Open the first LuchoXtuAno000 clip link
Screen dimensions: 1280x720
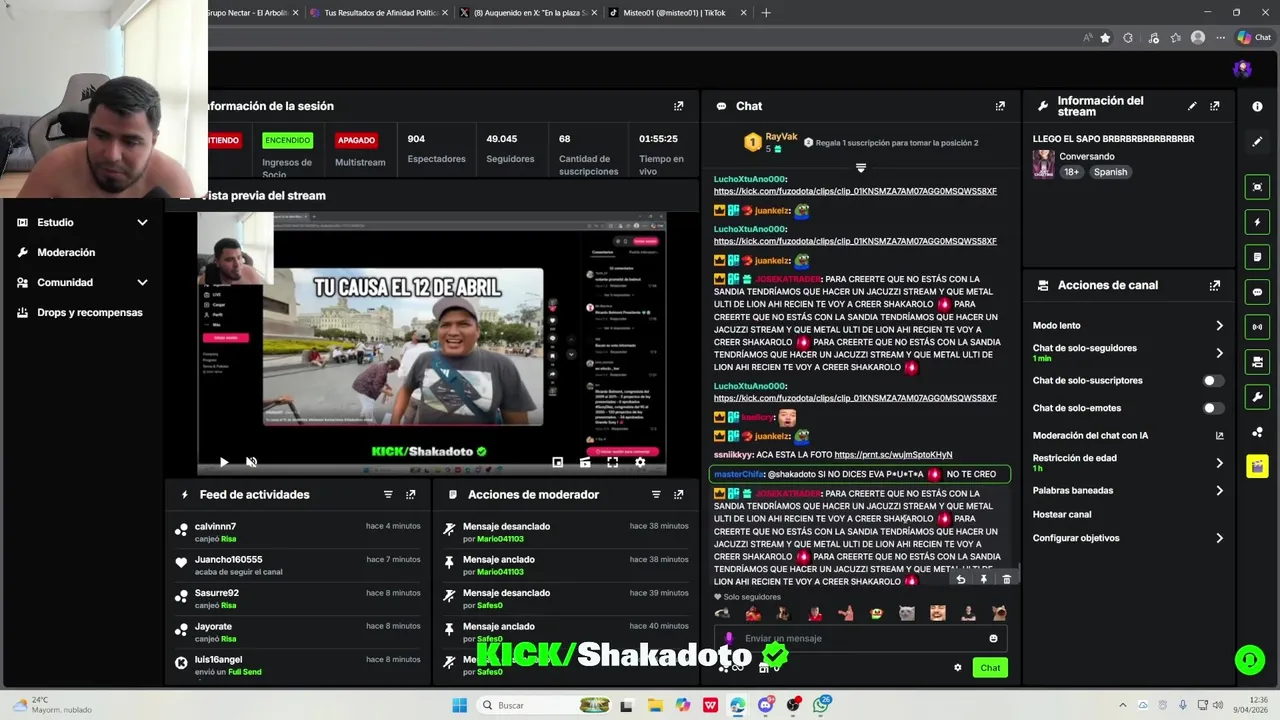(x=855, y=191)
